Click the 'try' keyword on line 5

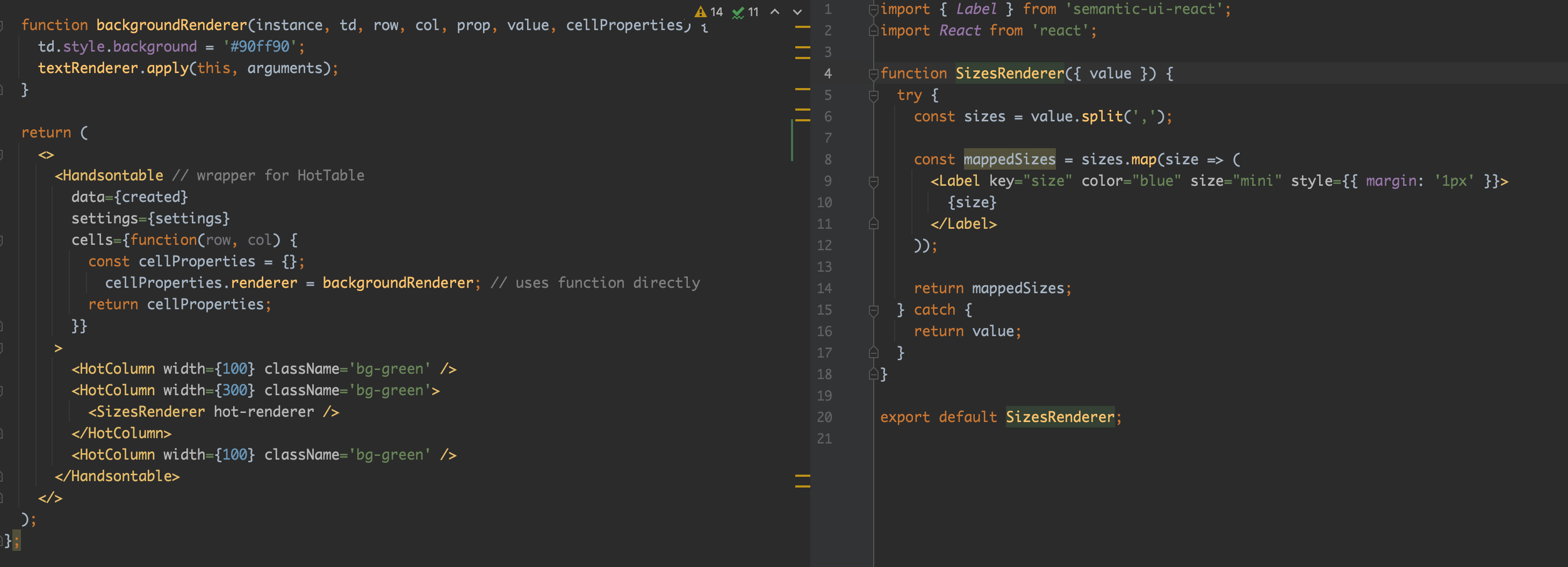(x=909, y=95)
